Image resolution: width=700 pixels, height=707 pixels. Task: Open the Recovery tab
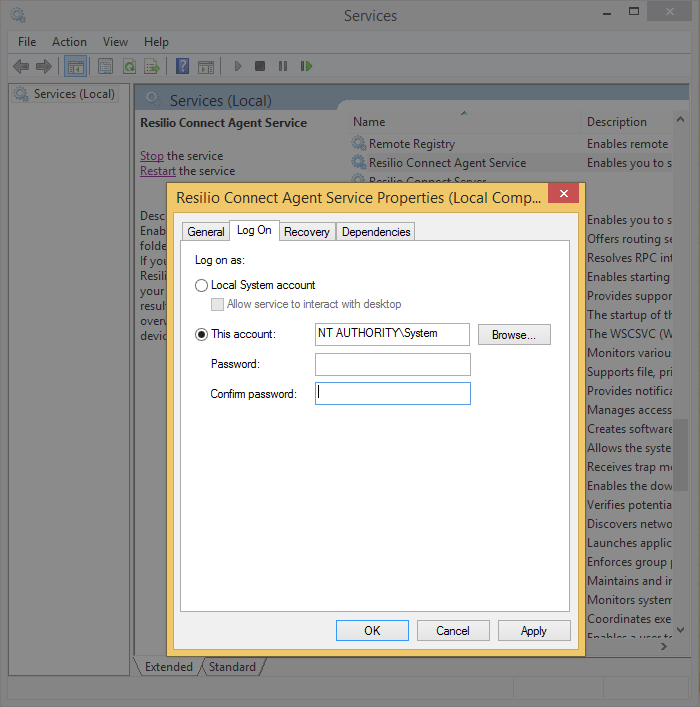point(307,231)
